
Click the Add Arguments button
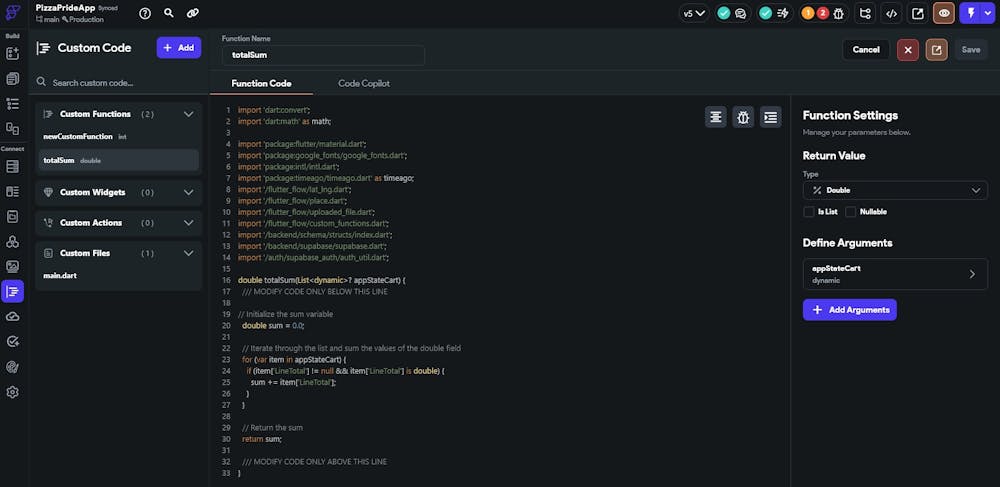tap(849, 310)
